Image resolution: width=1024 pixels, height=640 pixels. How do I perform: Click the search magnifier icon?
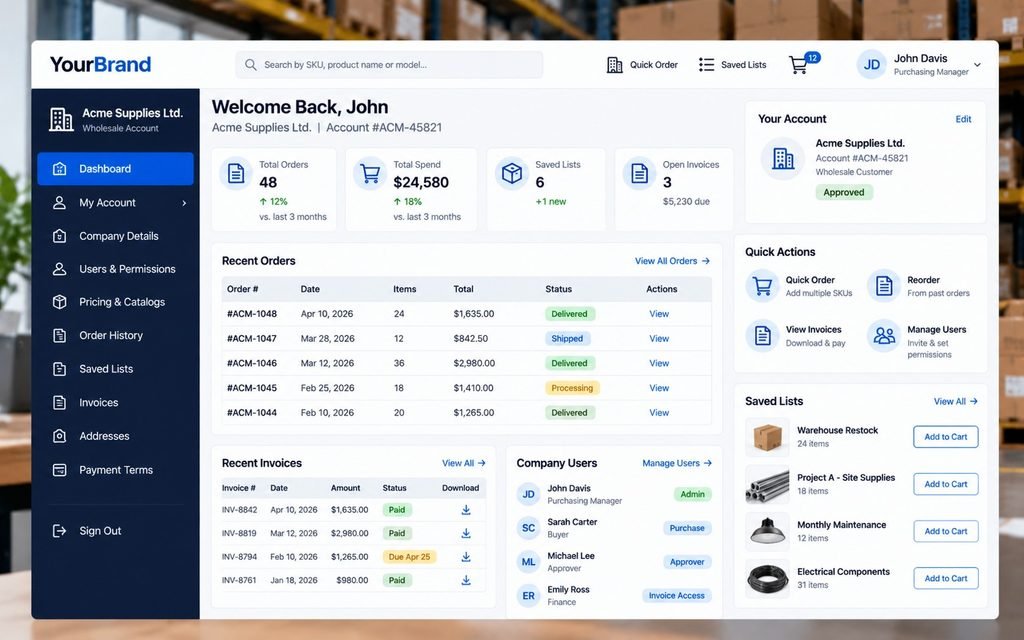click(x=250, y=65)
